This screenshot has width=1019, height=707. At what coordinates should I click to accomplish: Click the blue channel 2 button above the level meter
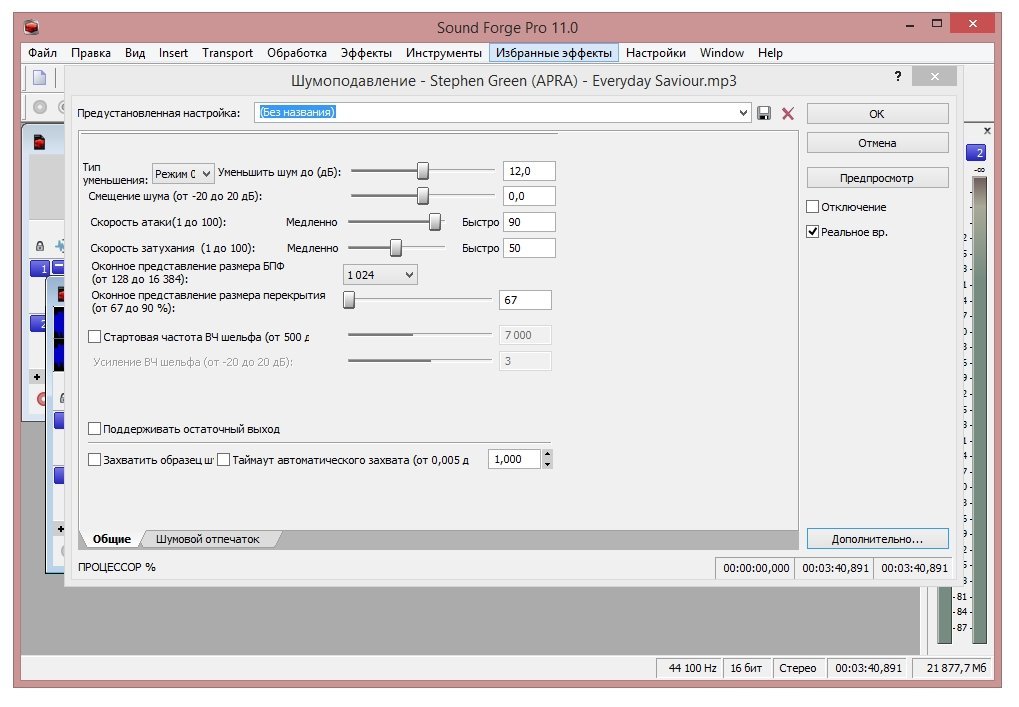tap(977, 153)
